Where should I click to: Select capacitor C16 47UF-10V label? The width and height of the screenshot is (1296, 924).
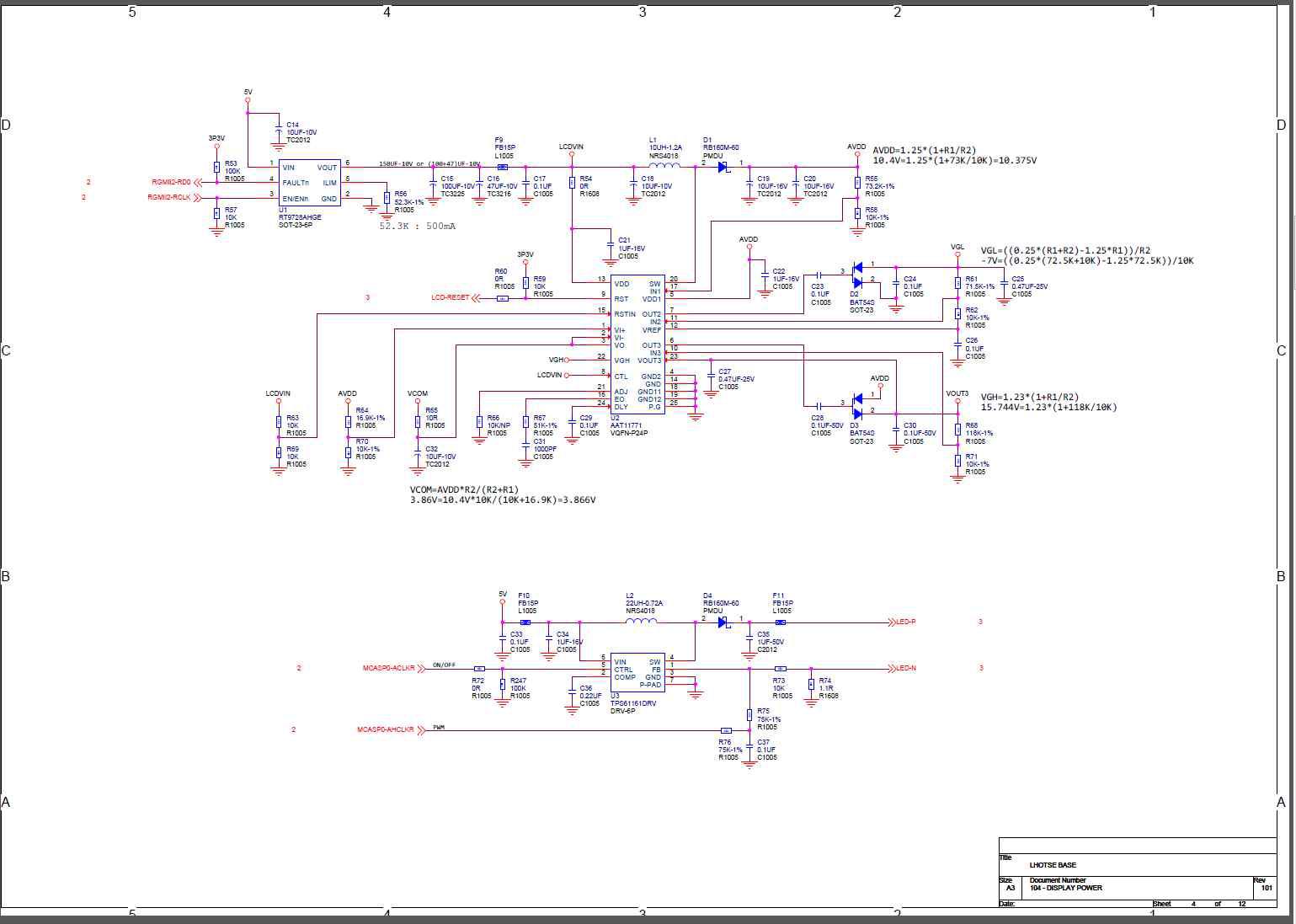pos(503,186)
